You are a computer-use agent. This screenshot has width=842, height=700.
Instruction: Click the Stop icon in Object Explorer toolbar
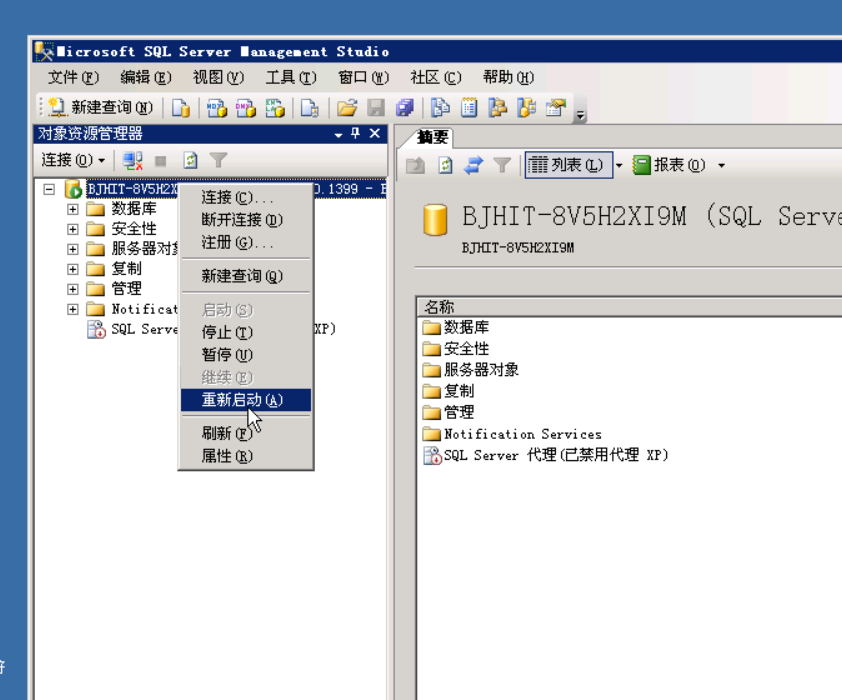(161, 161)
